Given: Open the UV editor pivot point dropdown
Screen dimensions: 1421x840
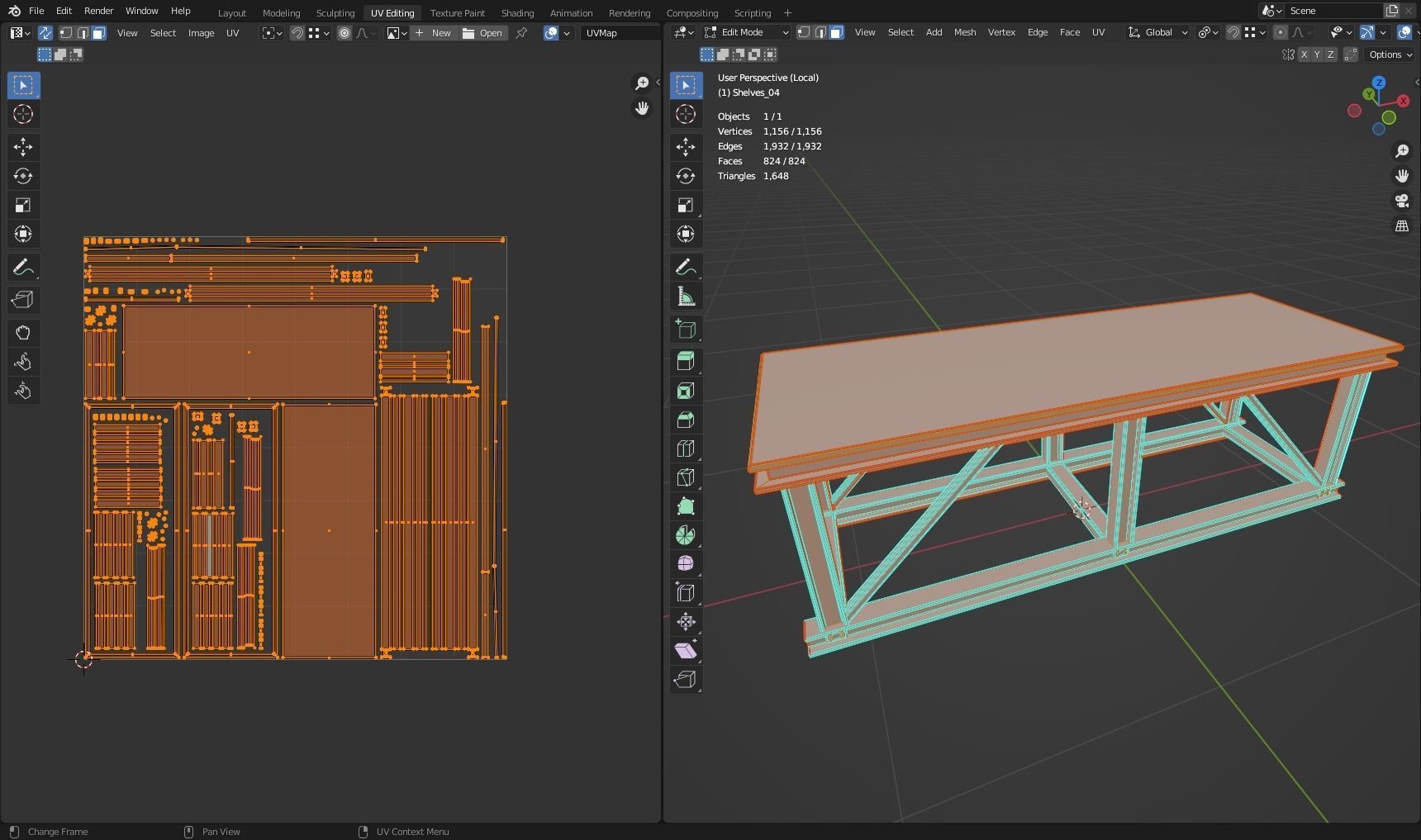Looking at the screenshot, I should tap(272, 33).
